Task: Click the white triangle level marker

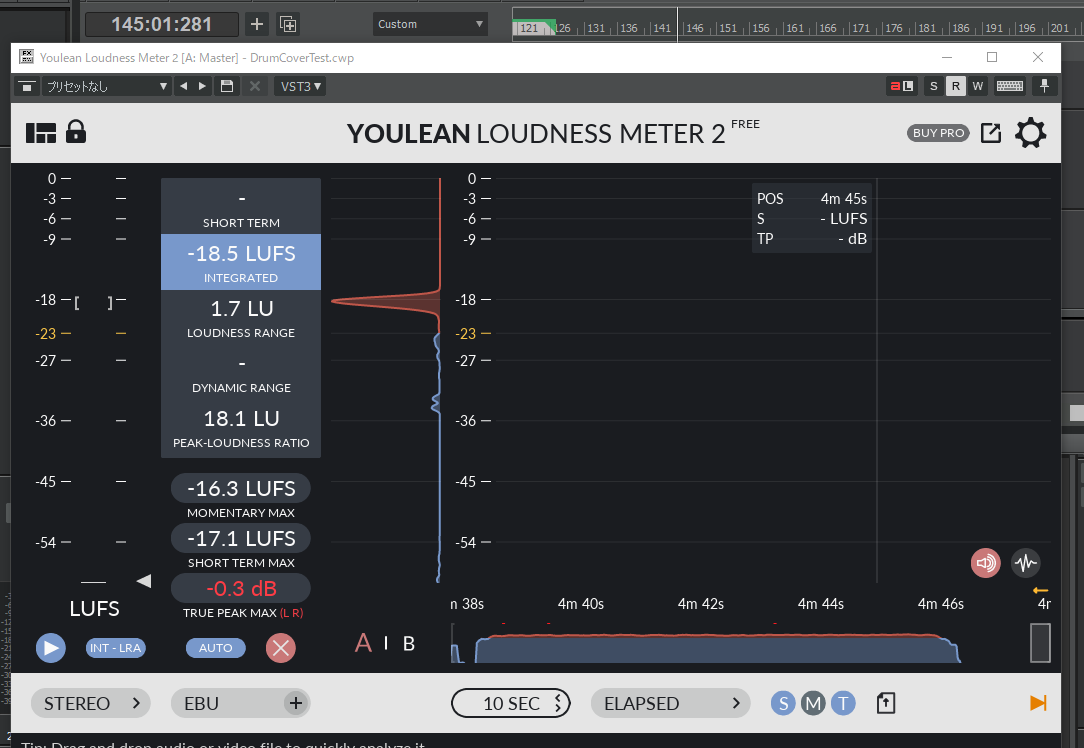Action: tap(144, 581)
